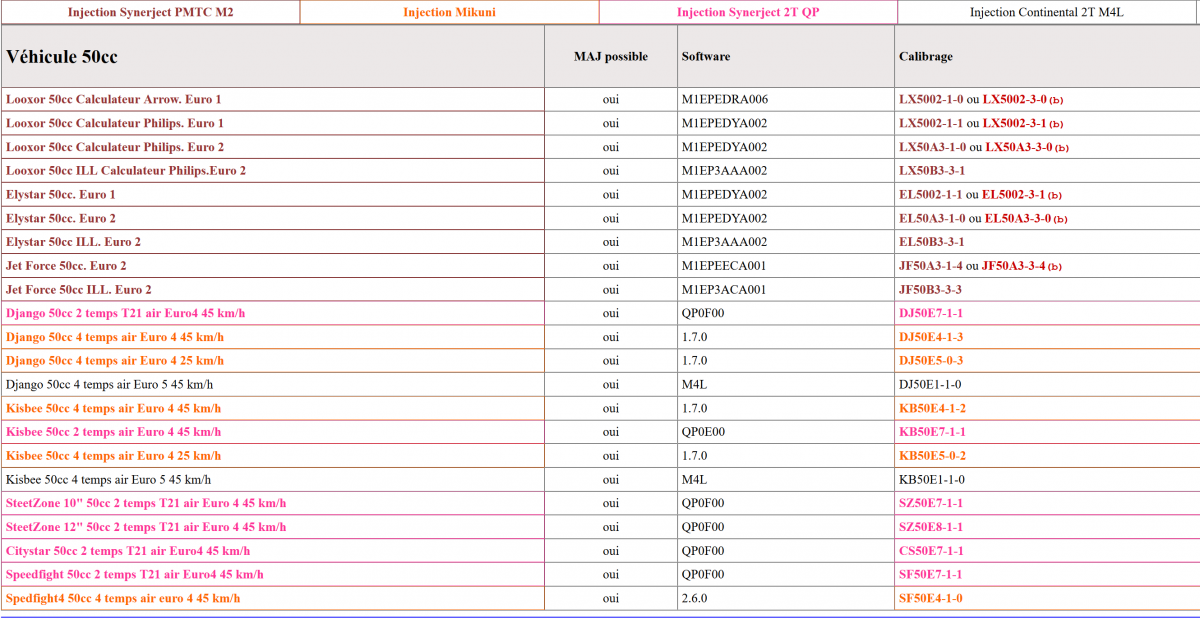Click the SteetZone 12" 50cc row name

[x=146, y=527]
